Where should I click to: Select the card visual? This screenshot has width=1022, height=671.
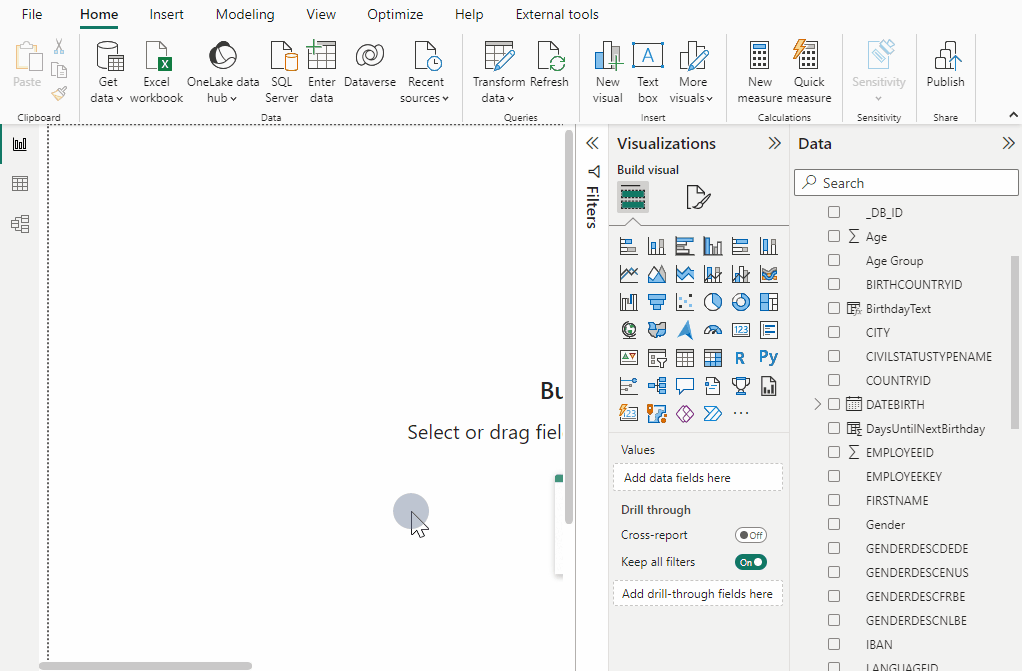(x=740, y=330)
